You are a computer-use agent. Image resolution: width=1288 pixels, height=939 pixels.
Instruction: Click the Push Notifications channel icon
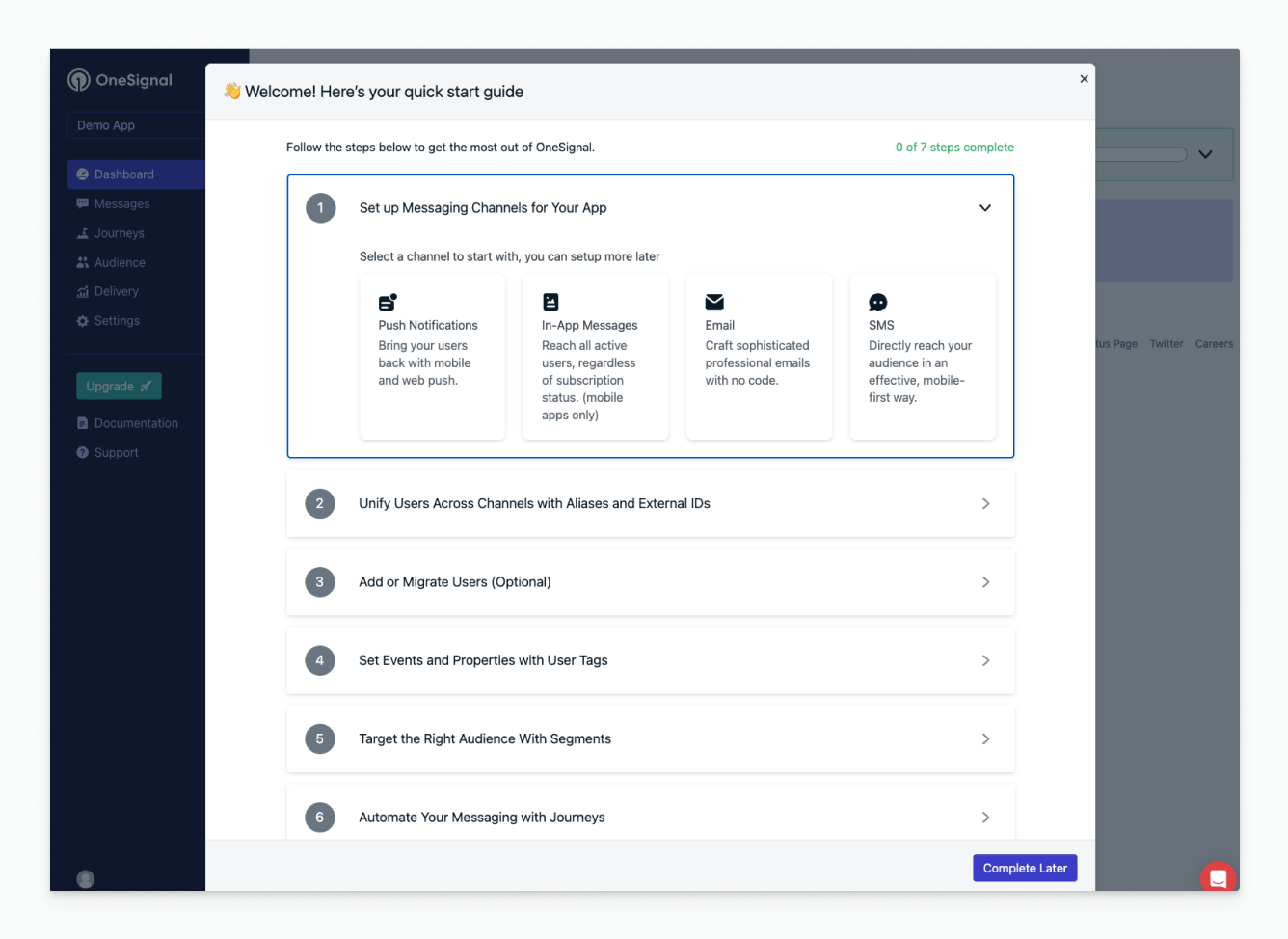coord(388,303)
